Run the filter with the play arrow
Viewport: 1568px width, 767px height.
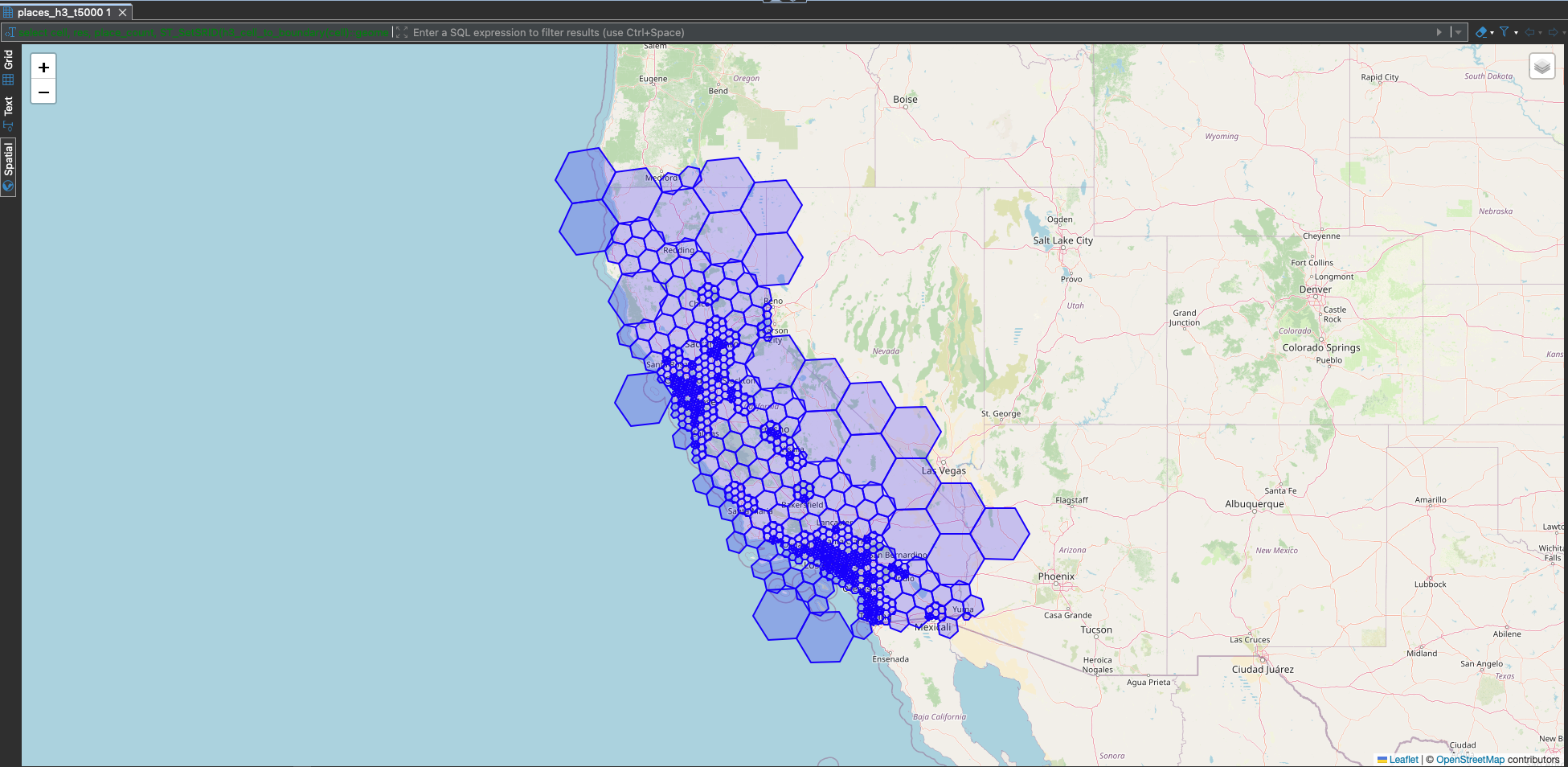(1439, 32)
